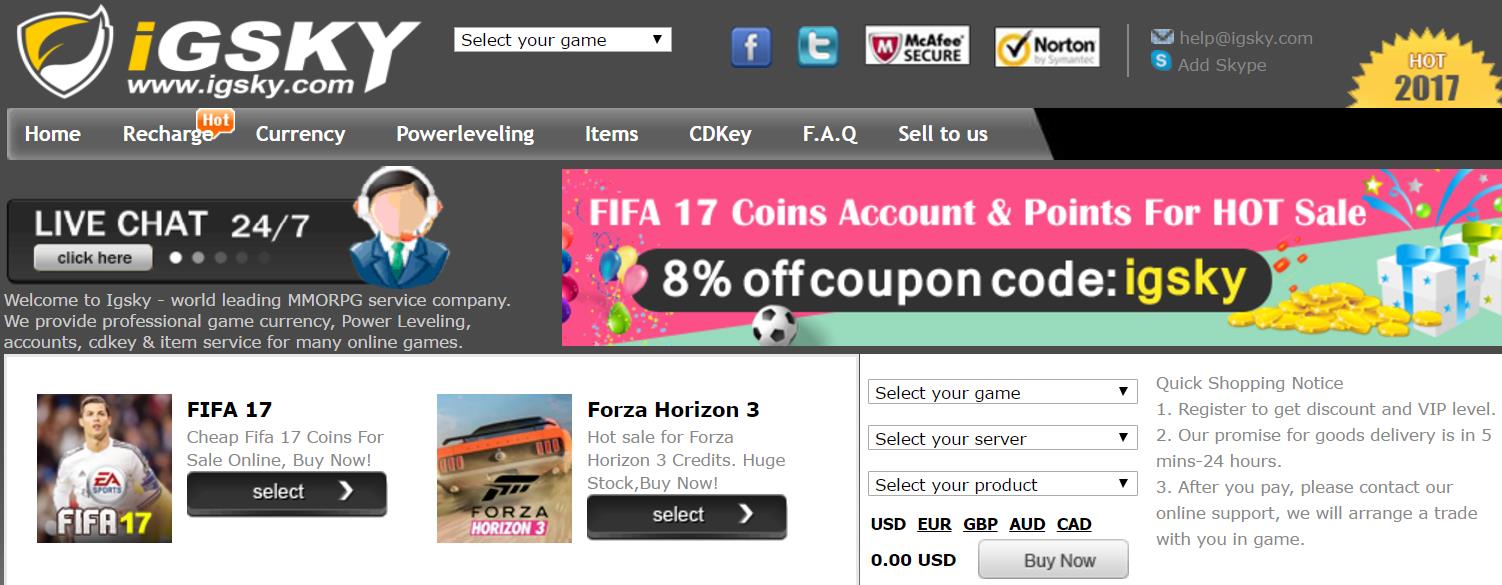The width and height of the screenshot is (1502, 585).
Task: Select the first carousel dot indicator
Action: tap(176, 257)
